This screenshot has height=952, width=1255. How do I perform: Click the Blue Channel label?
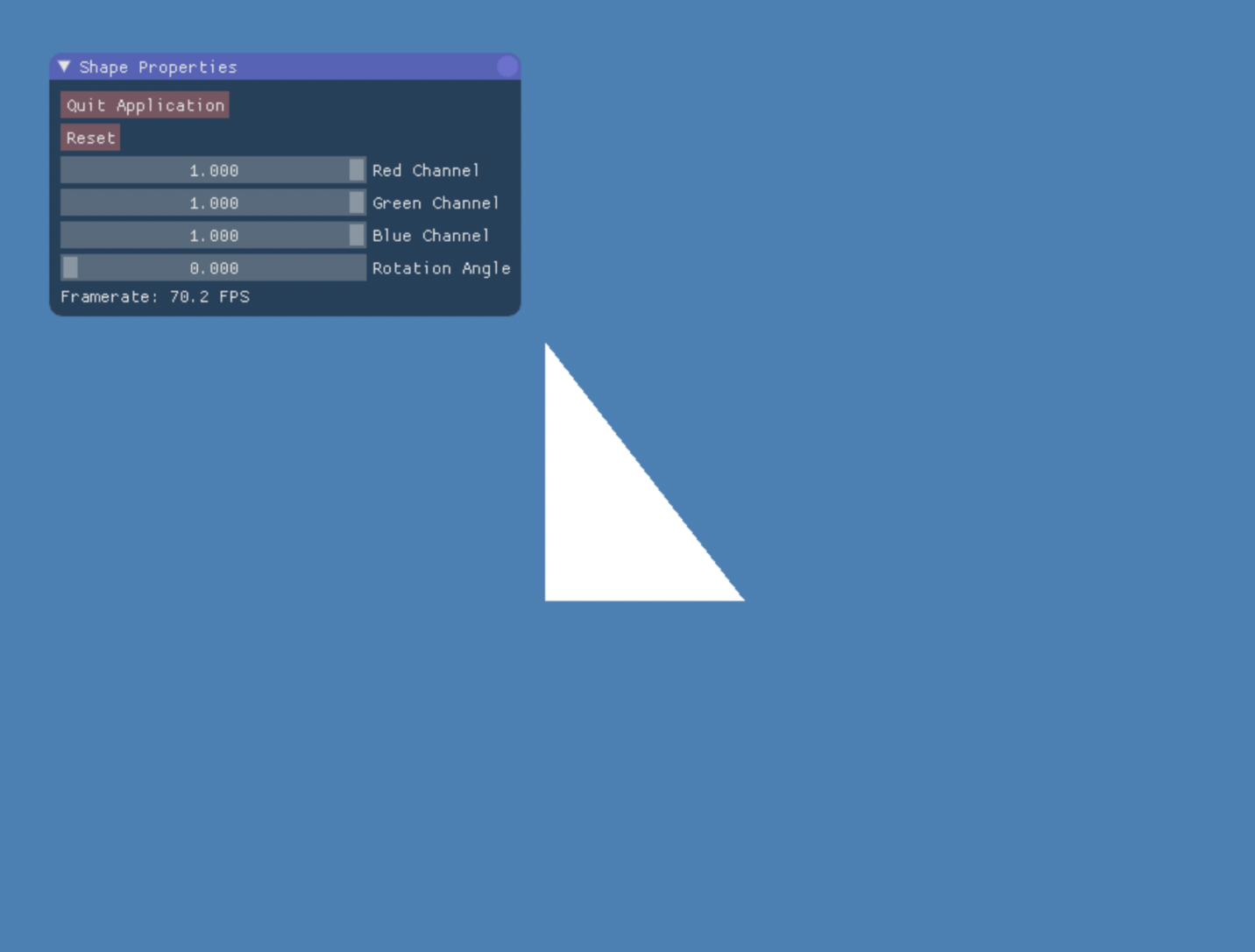430,235
